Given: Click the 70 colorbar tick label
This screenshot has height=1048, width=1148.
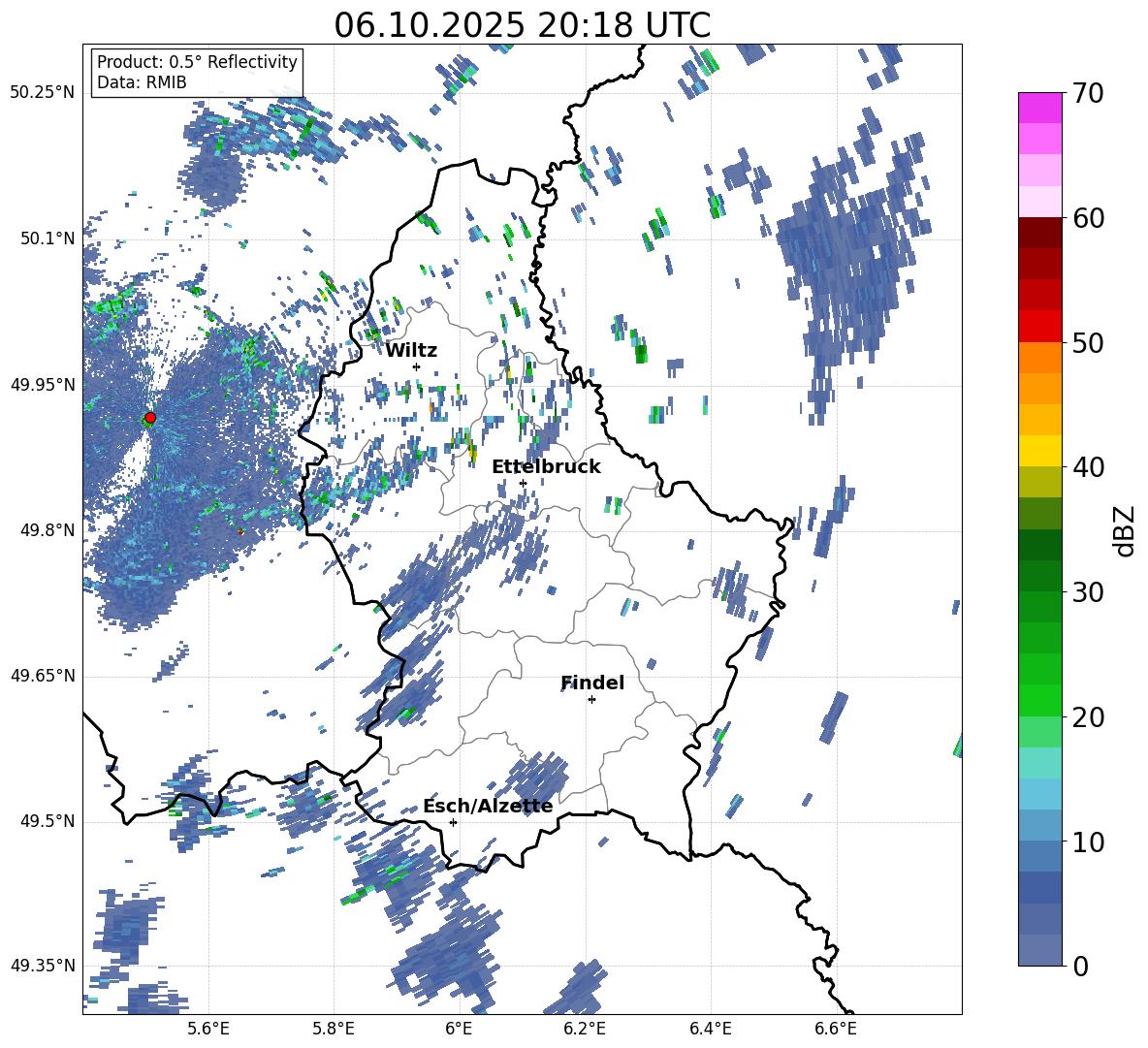Looking at the screenshot, I should tap(1087, 94).
